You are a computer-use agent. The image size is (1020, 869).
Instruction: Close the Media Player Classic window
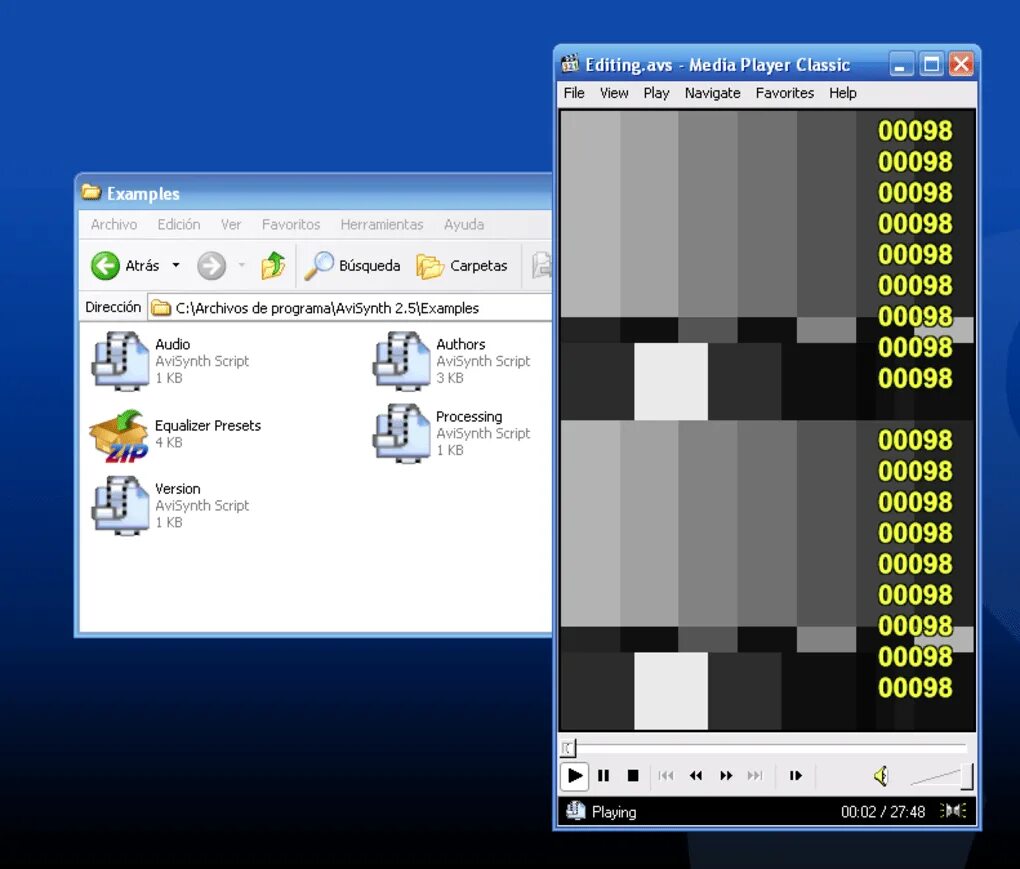tap(961, 64)
